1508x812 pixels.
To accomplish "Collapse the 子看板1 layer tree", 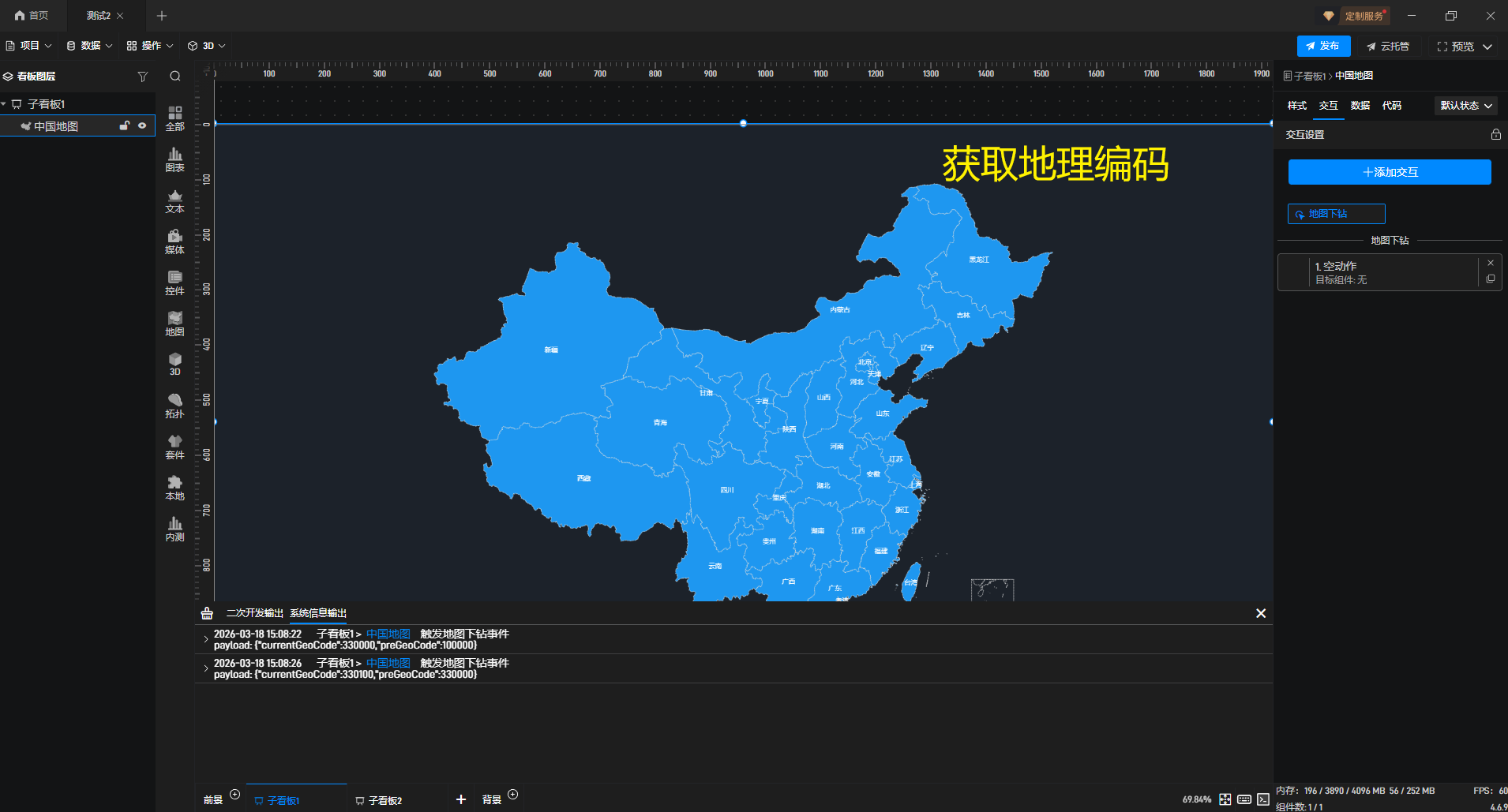I will [x=6, y=103].
